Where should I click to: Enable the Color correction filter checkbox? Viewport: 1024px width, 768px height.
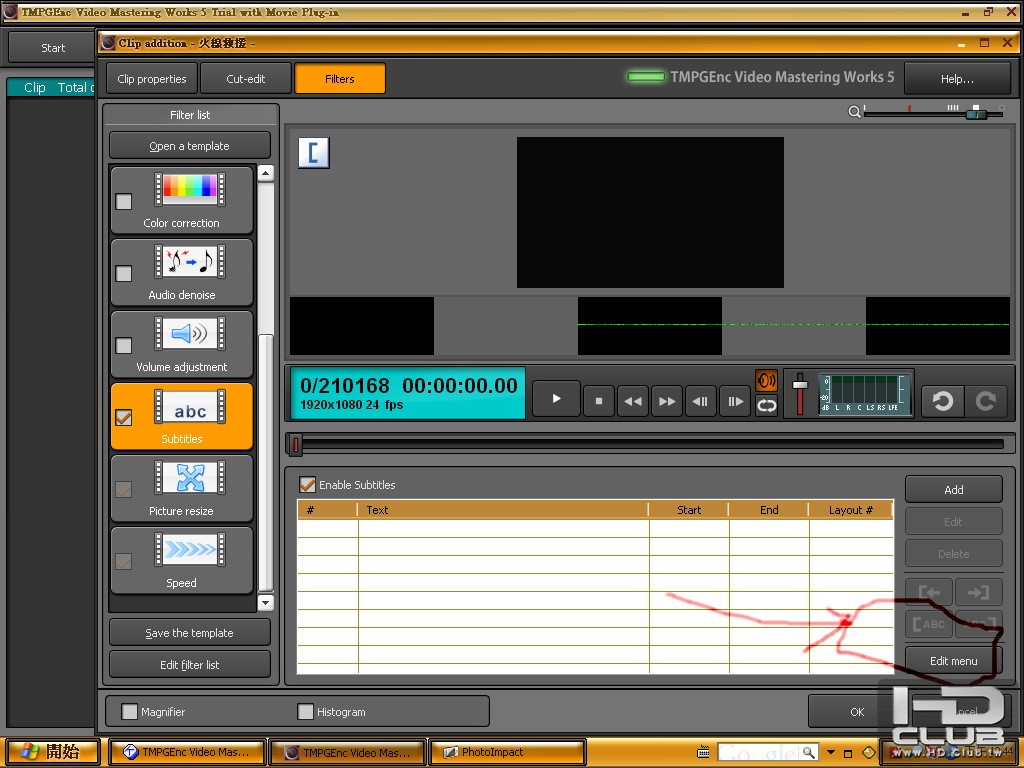pyautogui.click(x=124, y=201)
